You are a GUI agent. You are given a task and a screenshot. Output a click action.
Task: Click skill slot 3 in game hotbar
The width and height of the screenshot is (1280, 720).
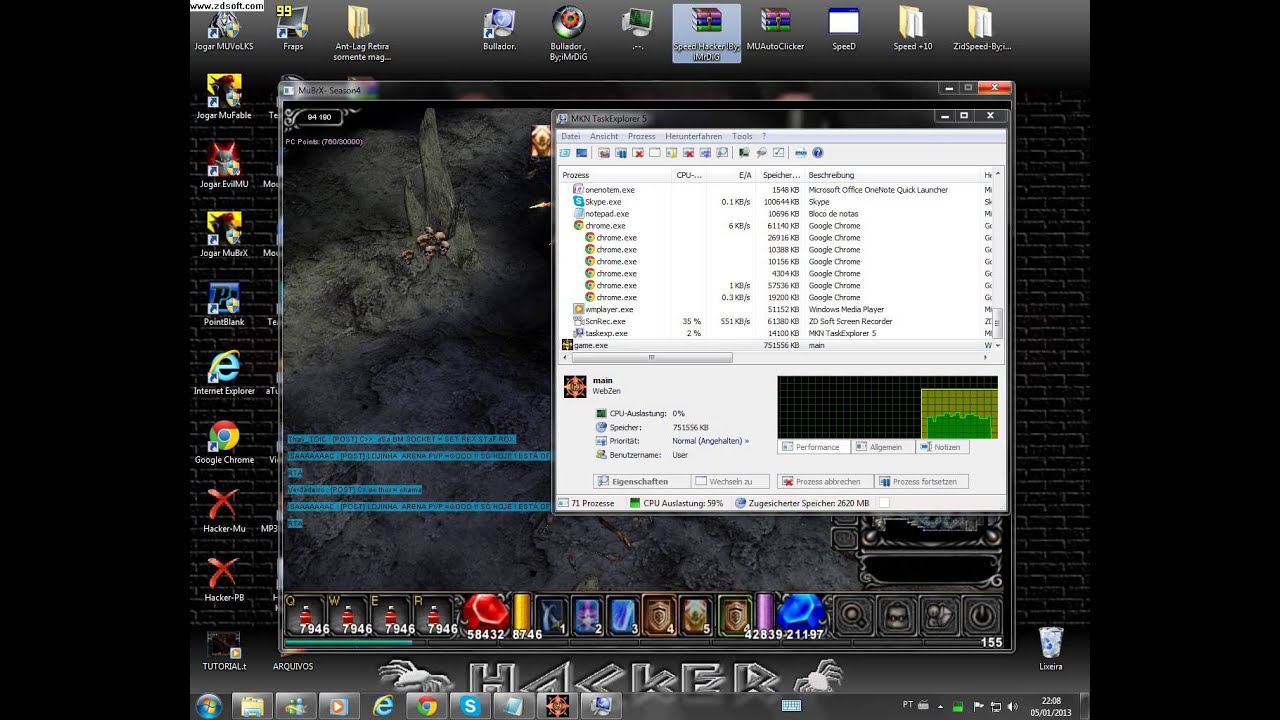623,615
